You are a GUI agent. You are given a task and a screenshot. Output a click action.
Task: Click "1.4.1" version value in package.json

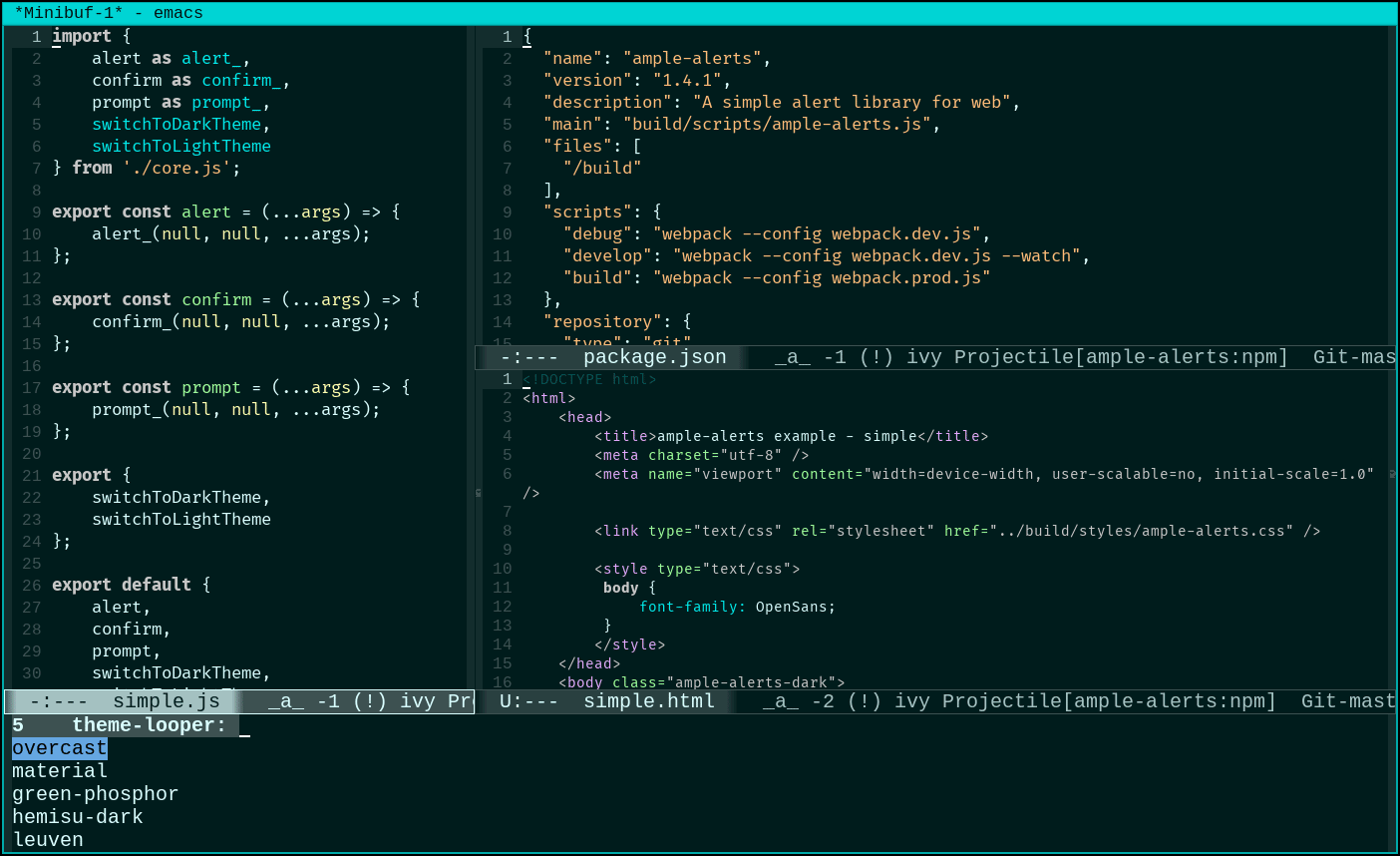click(687, 80)
